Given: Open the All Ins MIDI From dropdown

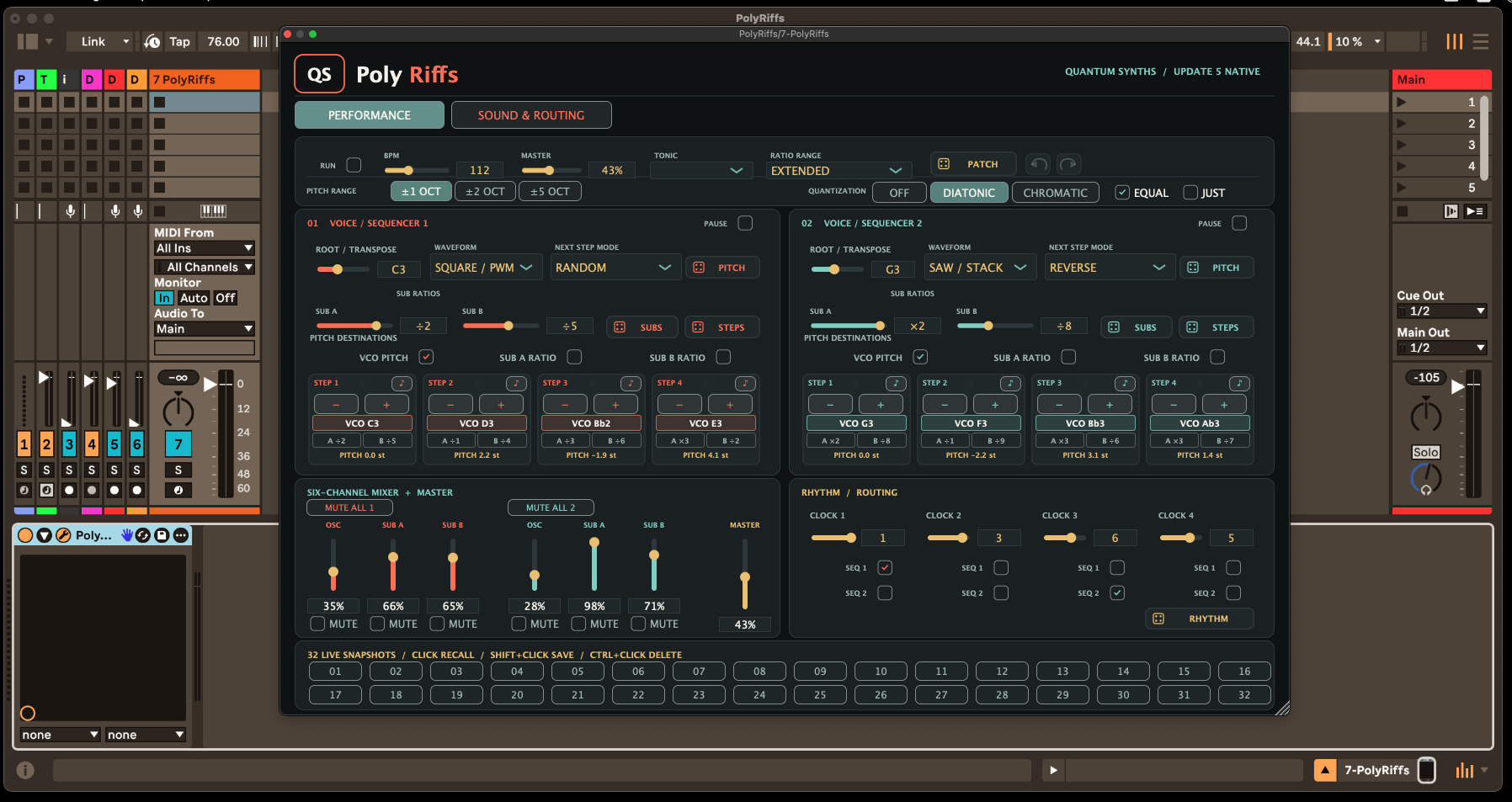Looking at the screenshot, I should point(205,248).
